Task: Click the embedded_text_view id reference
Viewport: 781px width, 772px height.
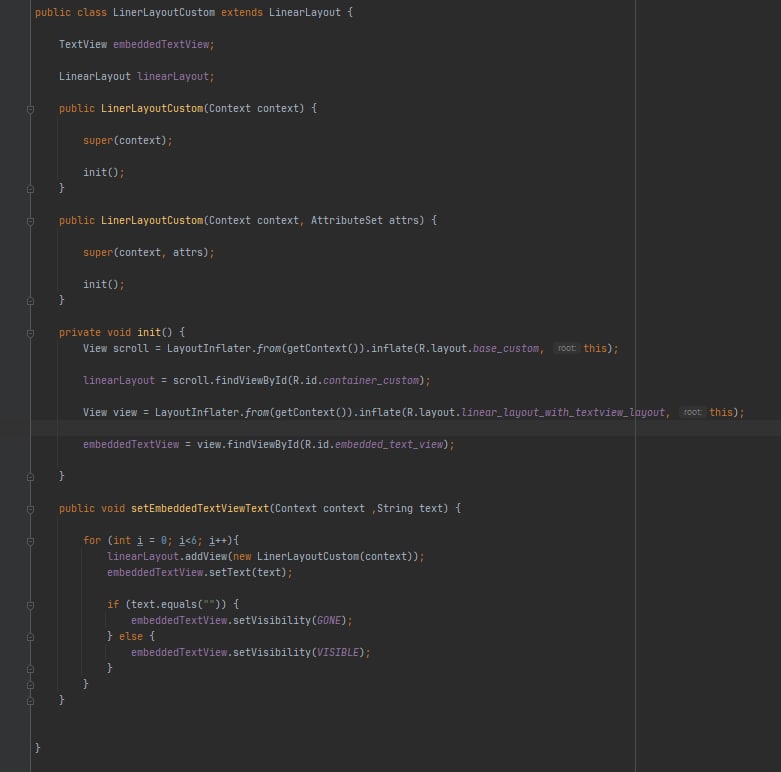Action: [x=389, y=444]
